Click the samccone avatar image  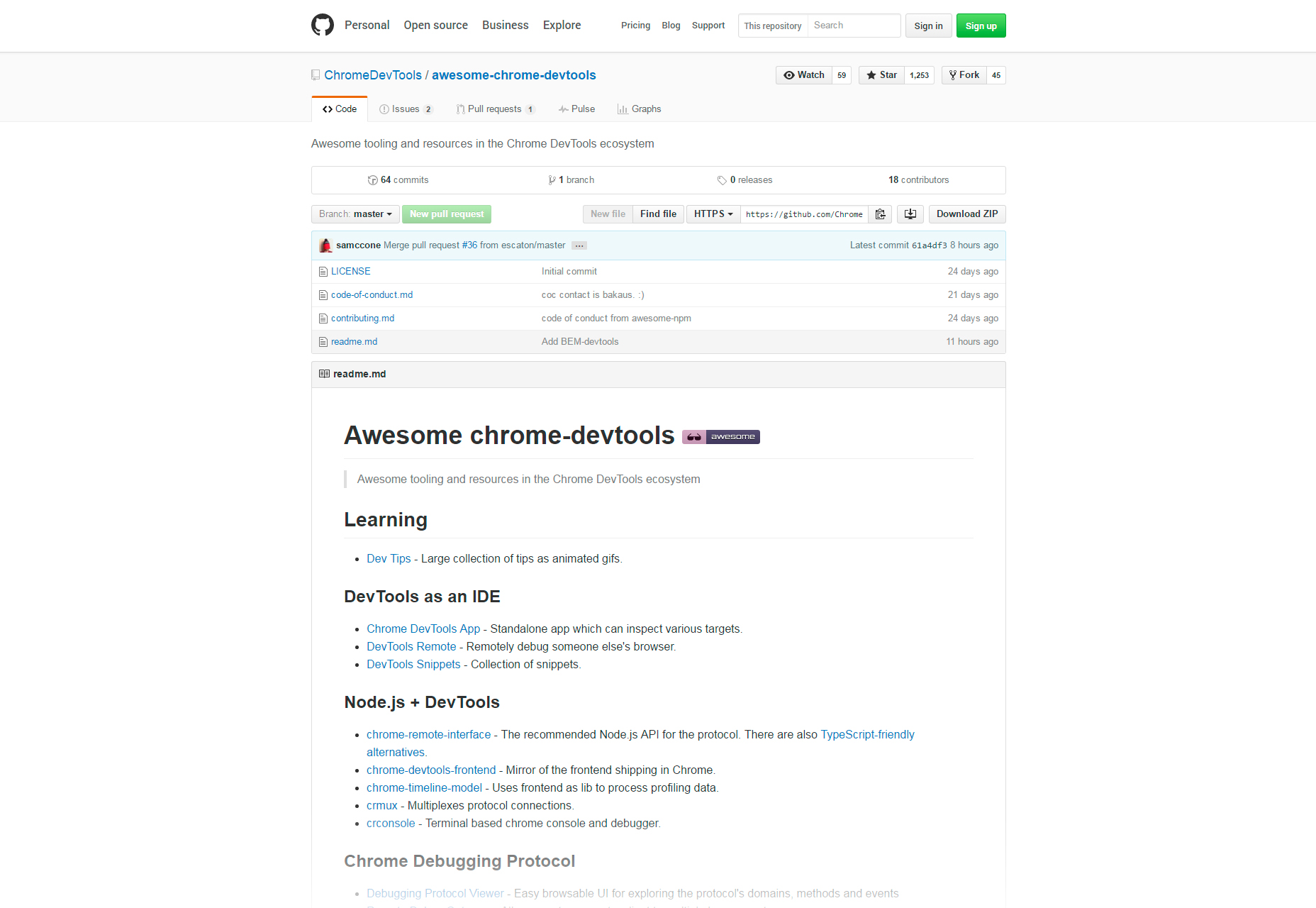(325, 245)
